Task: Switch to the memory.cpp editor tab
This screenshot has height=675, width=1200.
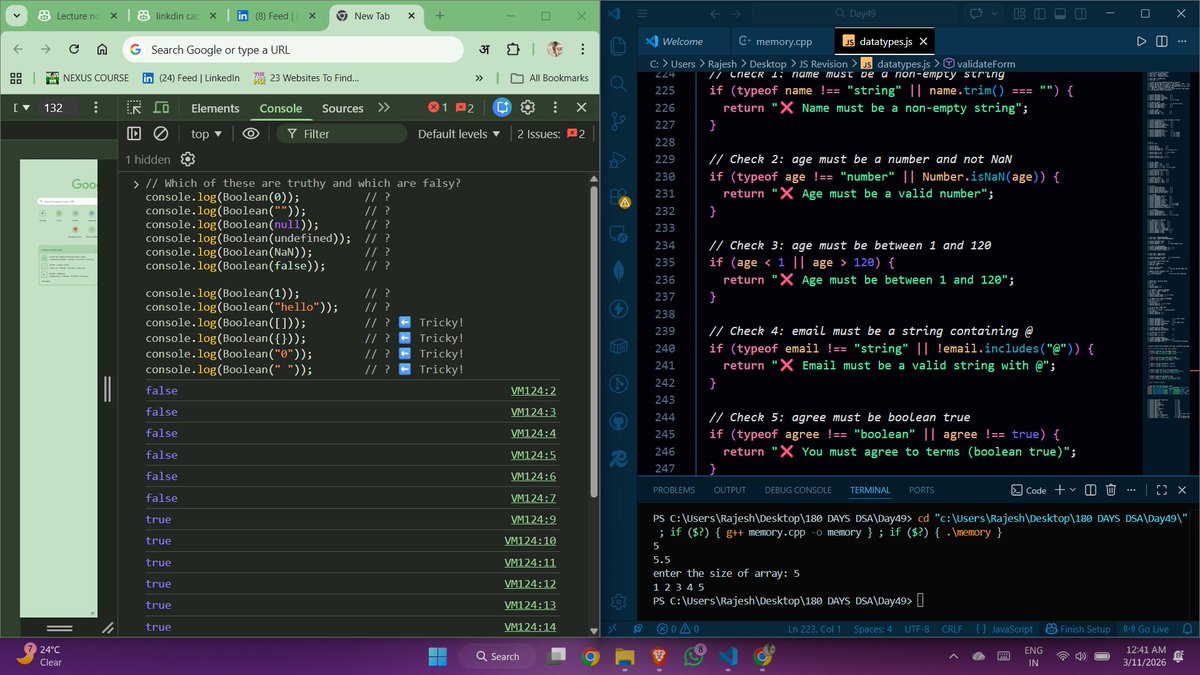Action: [x=783, y=41]
